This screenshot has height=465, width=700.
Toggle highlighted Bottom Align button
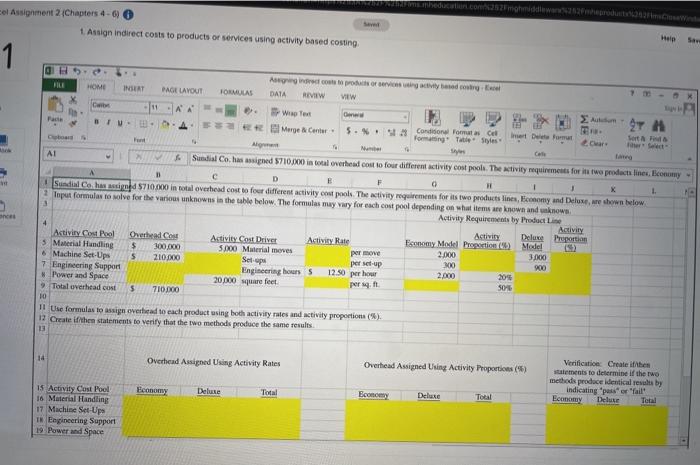point(231,110)
